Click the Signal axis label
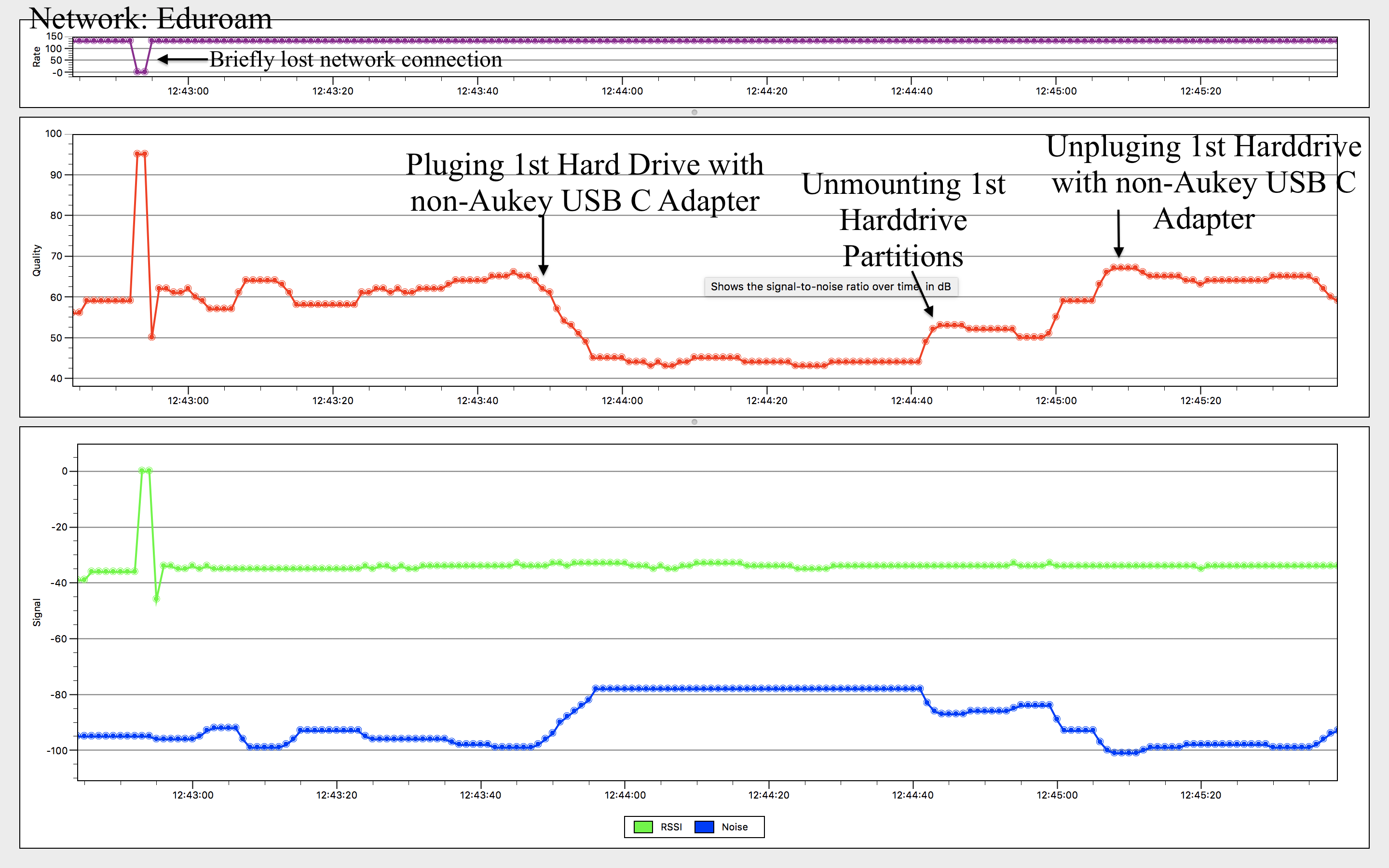The height and width of the screenshot is (868, 1389). tap(37, 612)
